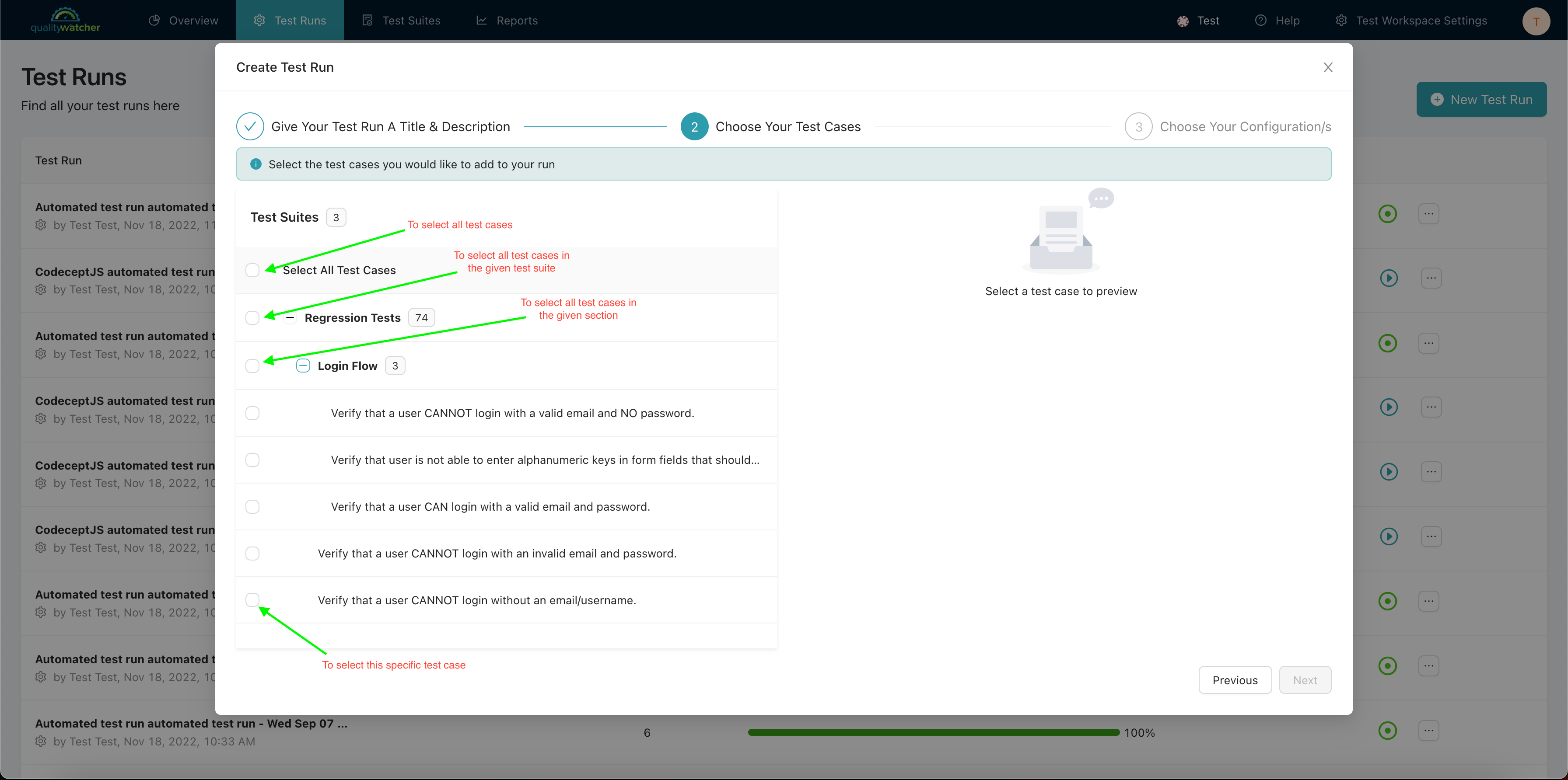1568x780 pixels.
Task: Select the alphanumeric keys test case checkbox
Action: [252, 460]
